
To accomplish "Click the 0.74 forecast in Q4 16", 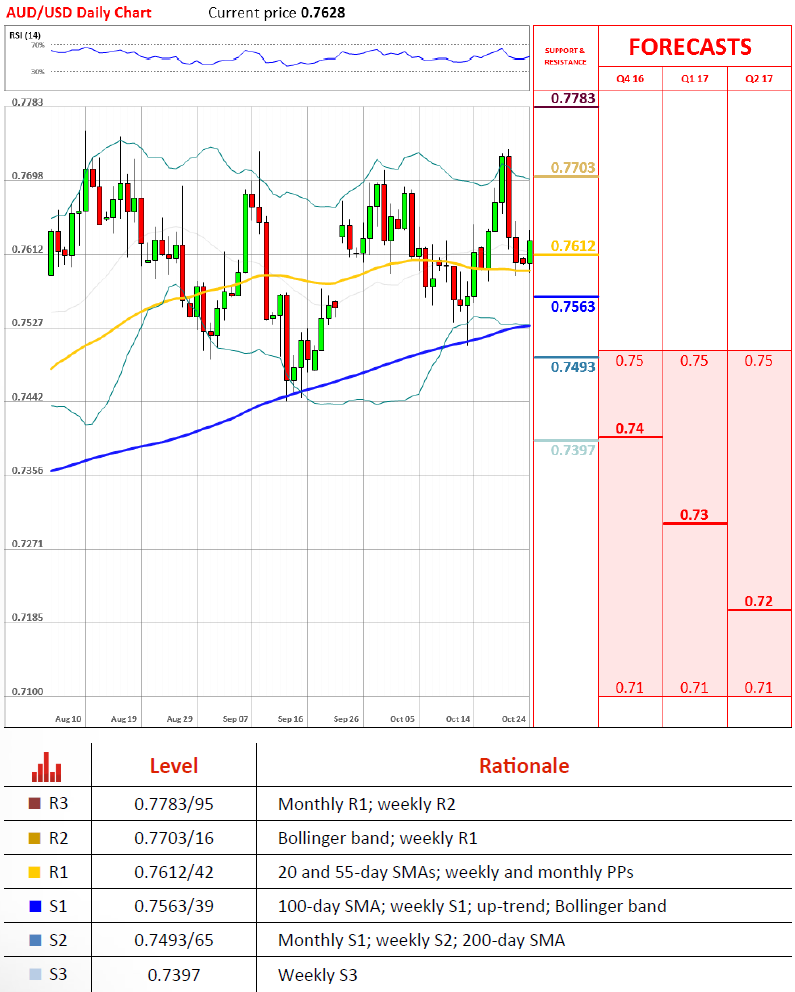I will tap(630, 428).
